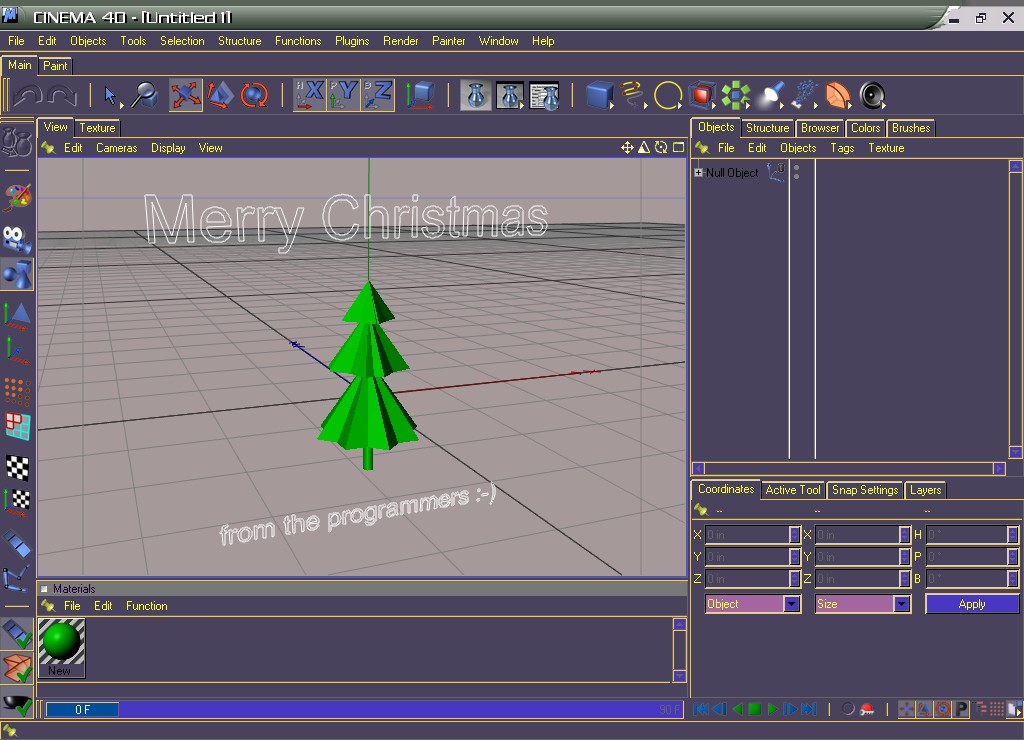Select the points mode orange dots icon
1024x740 pixels.
point(18,391)
